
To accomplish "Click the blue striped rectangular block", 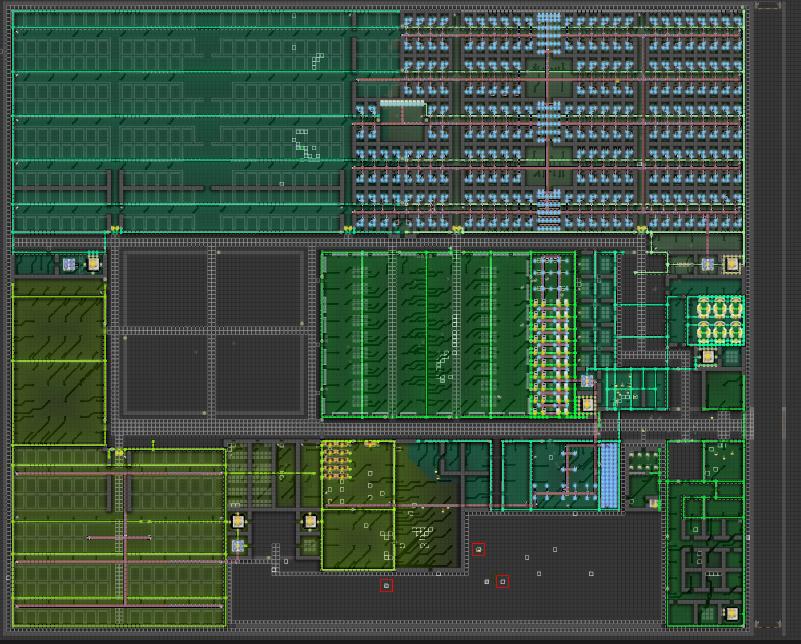I will 608,475.
